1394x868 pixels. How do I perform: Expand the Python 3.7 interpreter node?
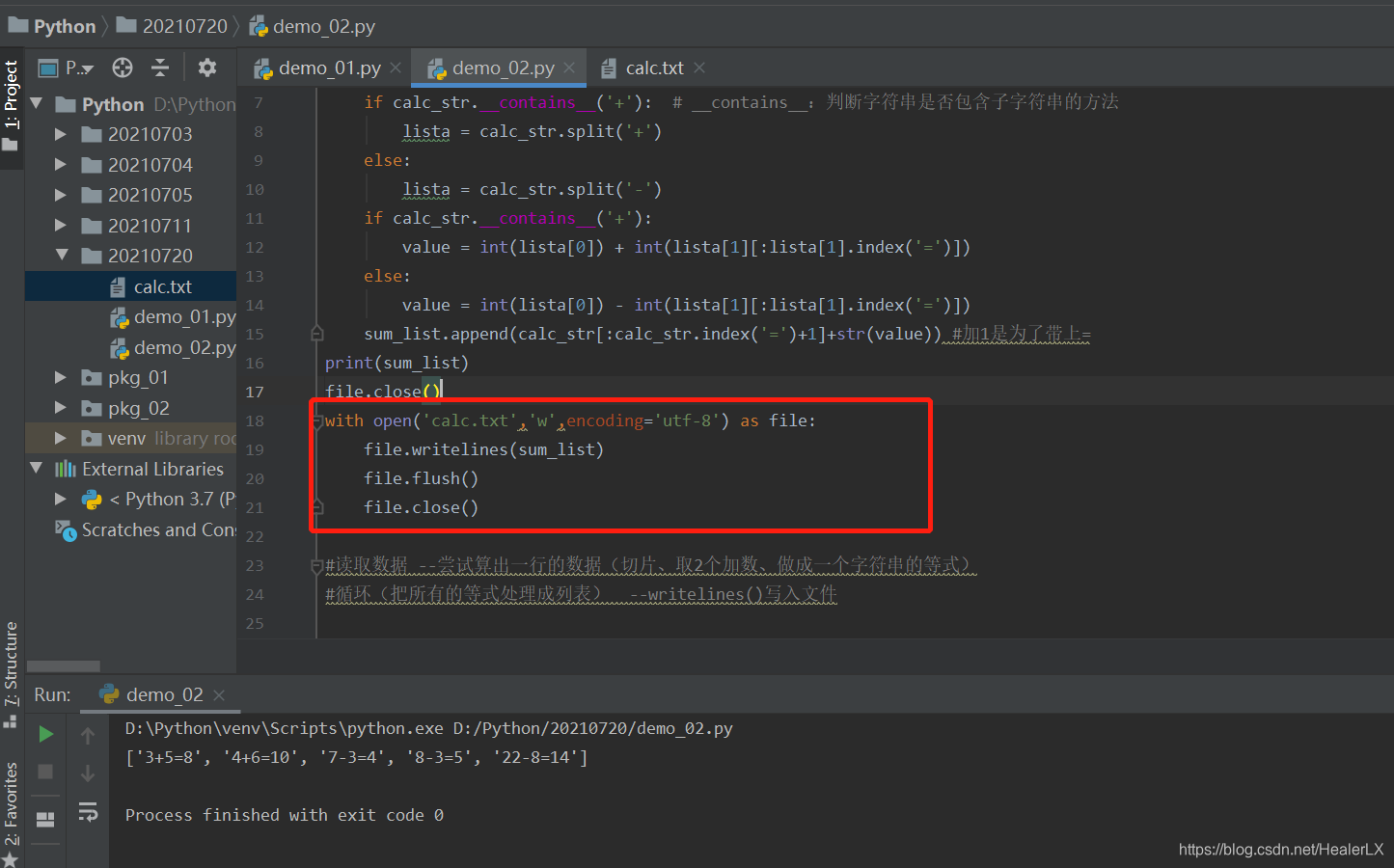pyautogui.click(x=61, y=499)
